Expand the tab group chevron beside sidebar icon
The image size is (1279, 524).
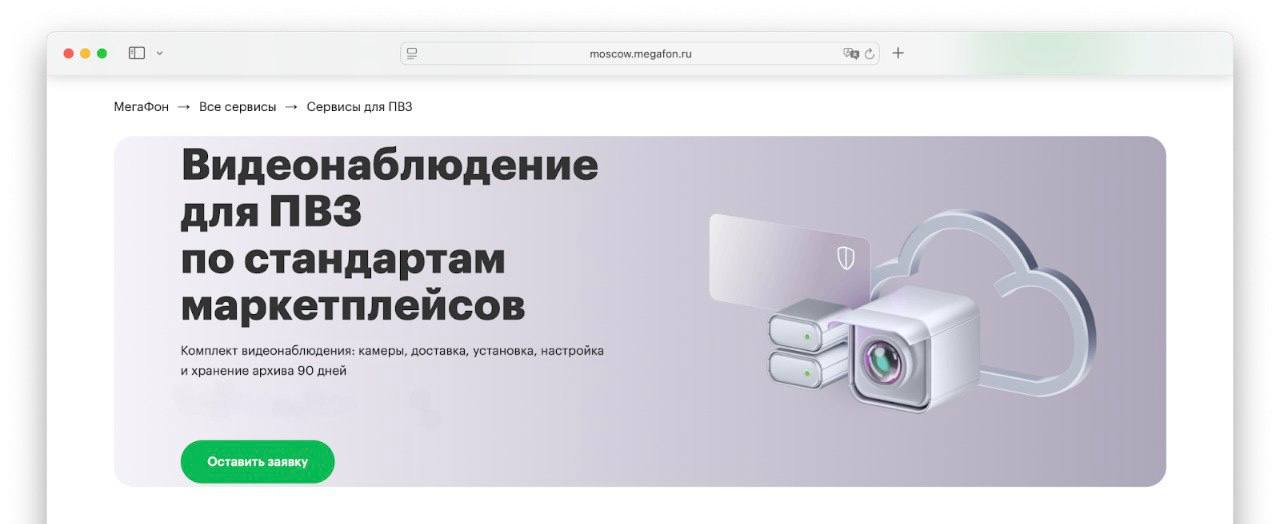[x=160, y=53]
